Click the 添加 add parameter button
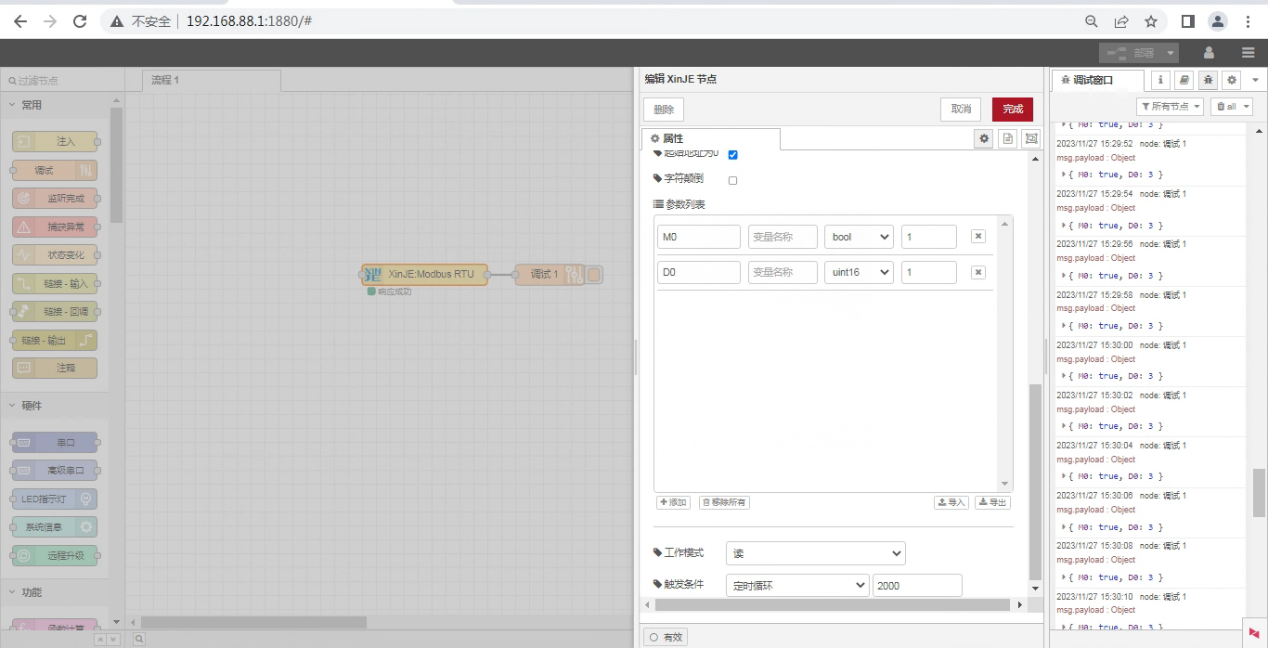 click(x=673, y=502)
